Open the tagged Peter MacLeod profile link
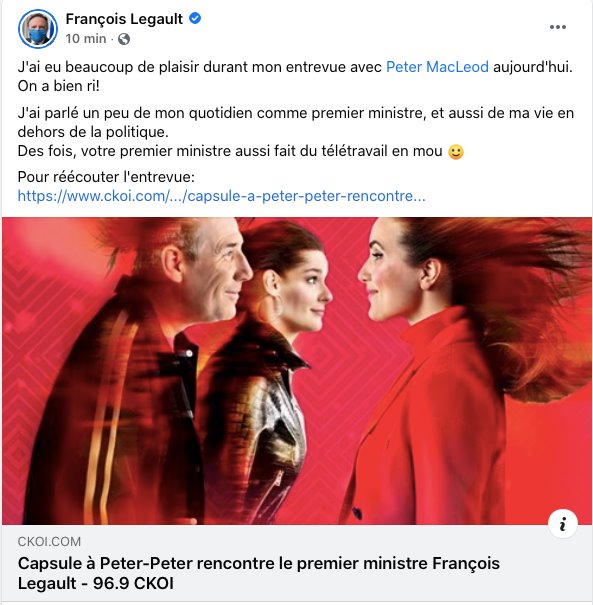Image resolution: width=593 pixels, height=605 pixels. tap(437, 67)
